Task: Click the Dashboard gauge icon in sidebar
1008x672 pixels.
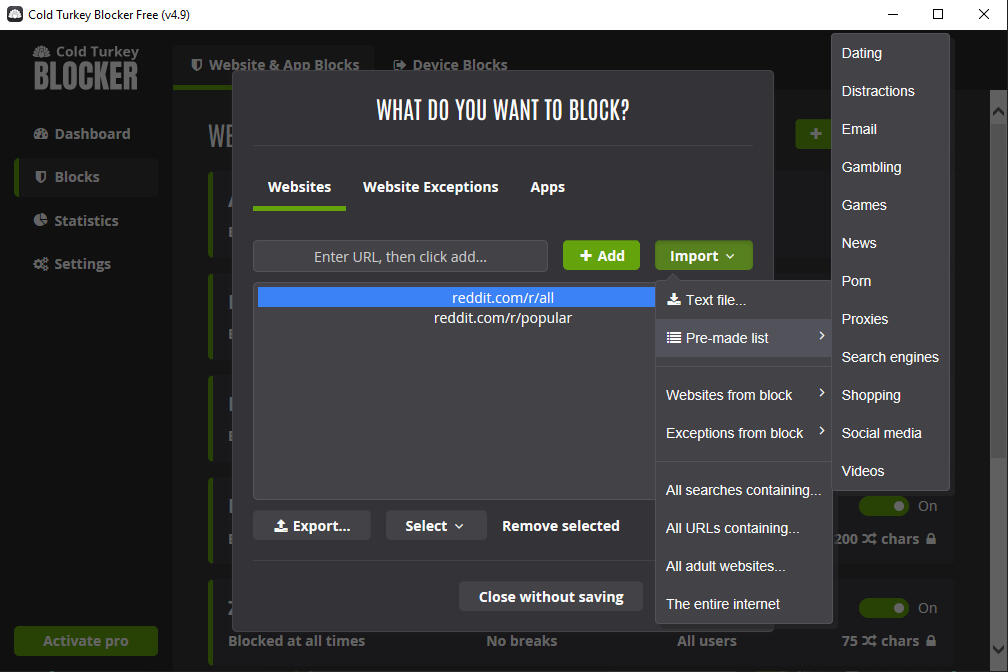Action: tap(41, 134)
